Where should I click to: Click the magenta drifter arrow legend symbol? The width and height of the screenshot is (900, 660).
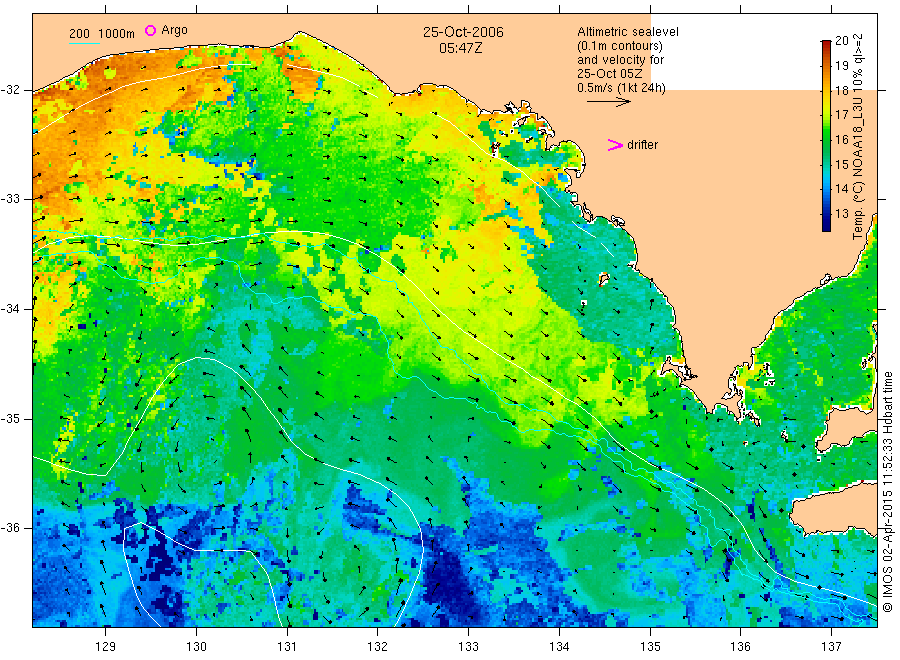pyautogui.click(x=615, y=145)
